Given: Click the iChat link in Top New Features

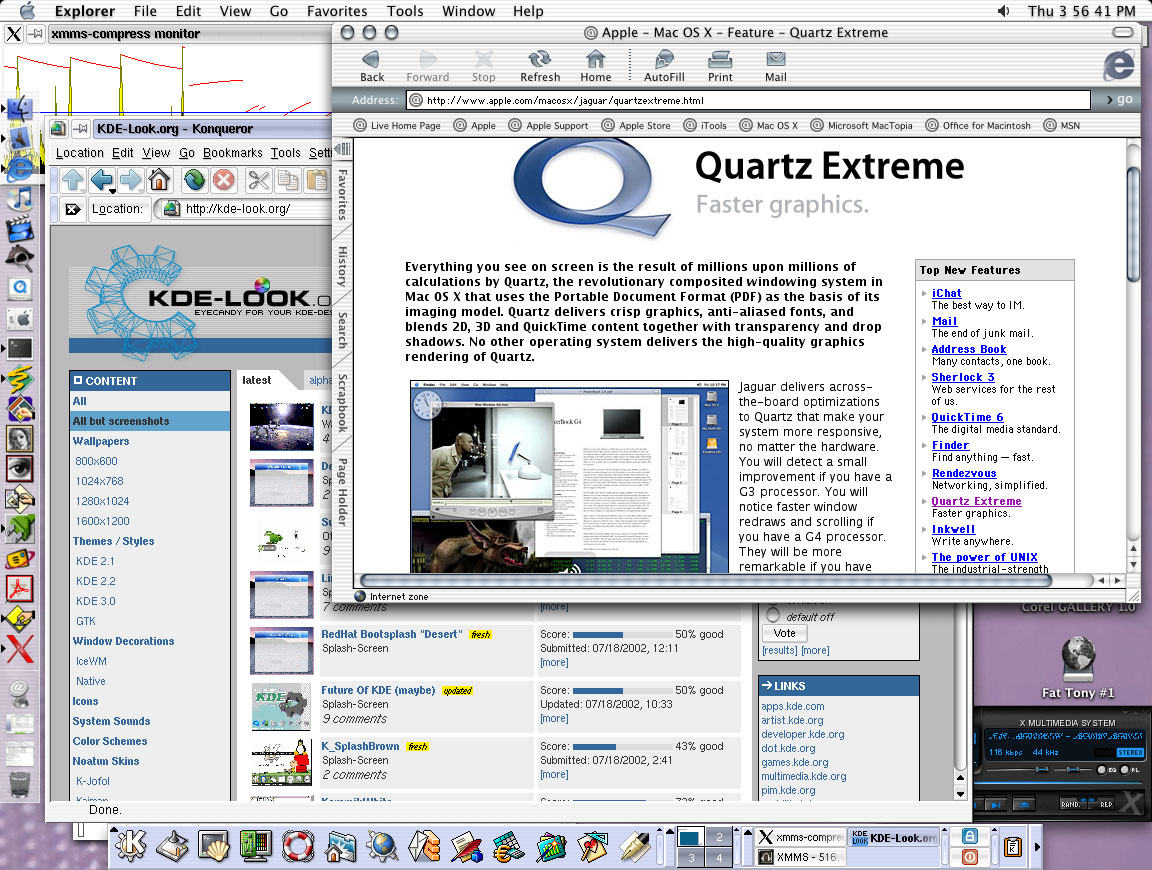Looking at the screenshot, I should 946,293.
